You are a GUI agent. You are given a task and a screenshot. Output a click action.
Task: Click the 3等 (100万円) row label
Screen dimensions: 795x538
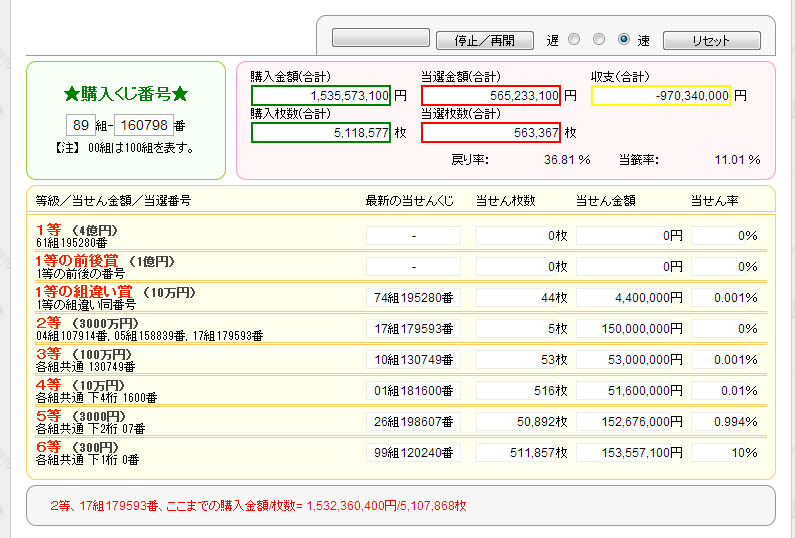84,353
